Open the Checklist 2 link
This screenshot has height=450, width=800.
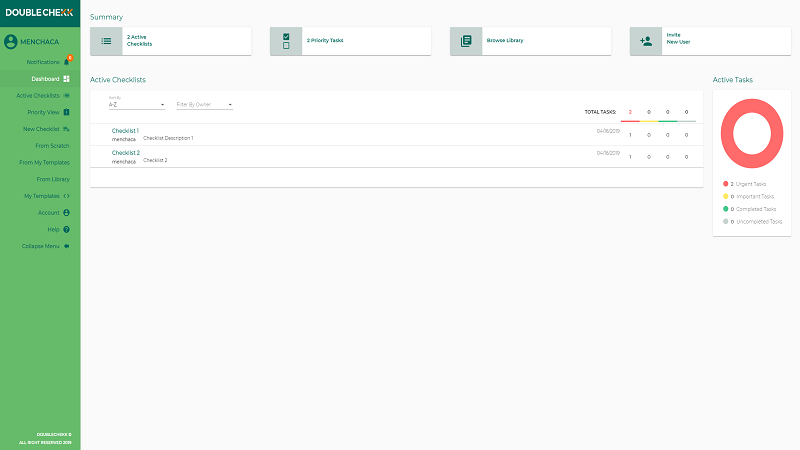pyautogui.click(x=125, y=153)
